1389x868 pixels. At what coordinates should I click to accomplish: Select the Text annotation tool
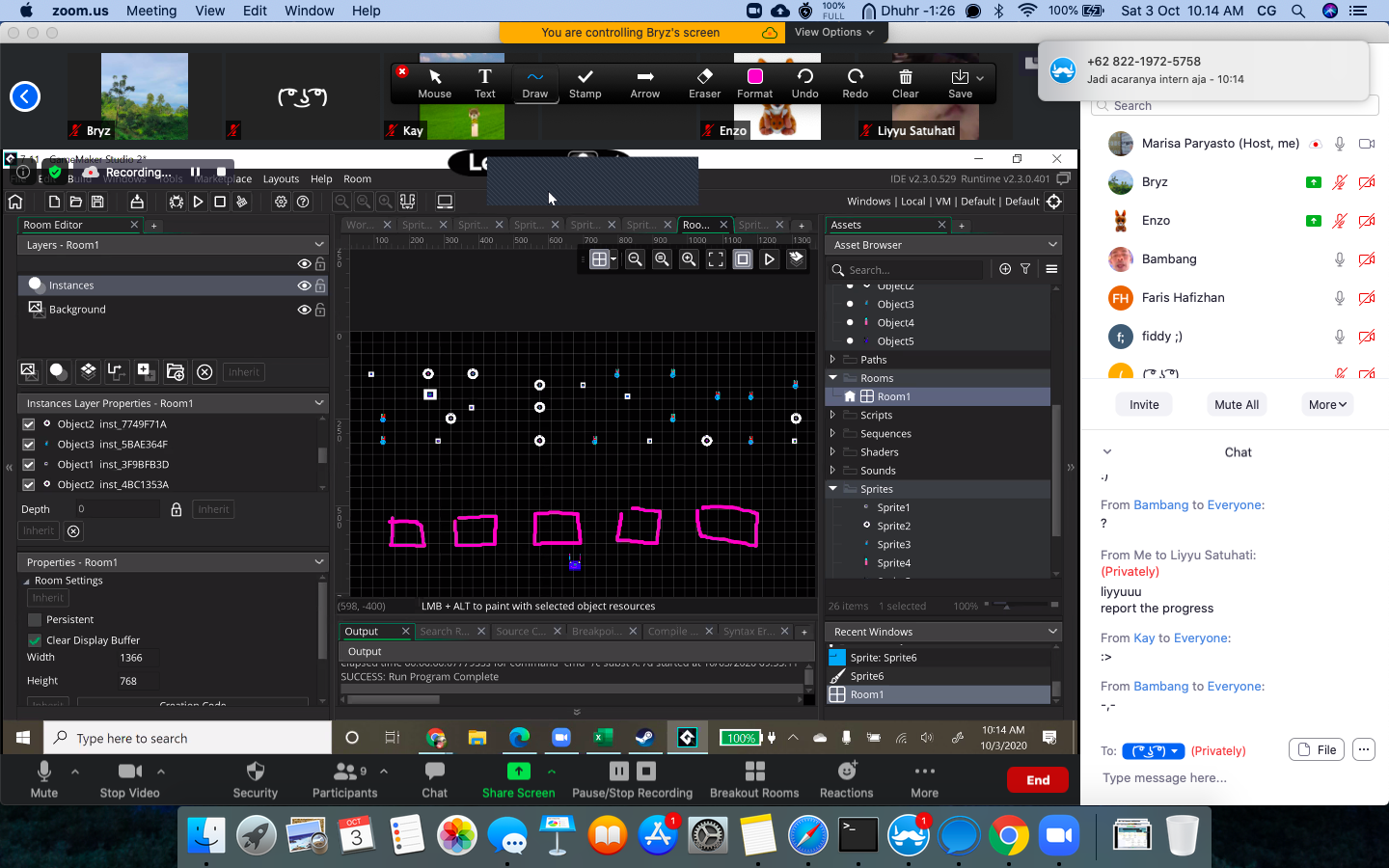tap(484, 83)
